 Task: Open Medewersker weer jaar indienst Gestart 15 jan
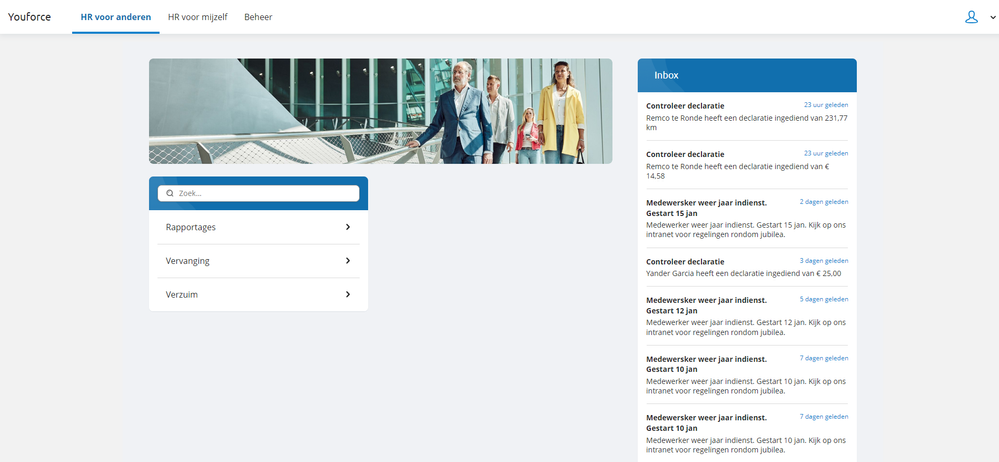(747, 218)
